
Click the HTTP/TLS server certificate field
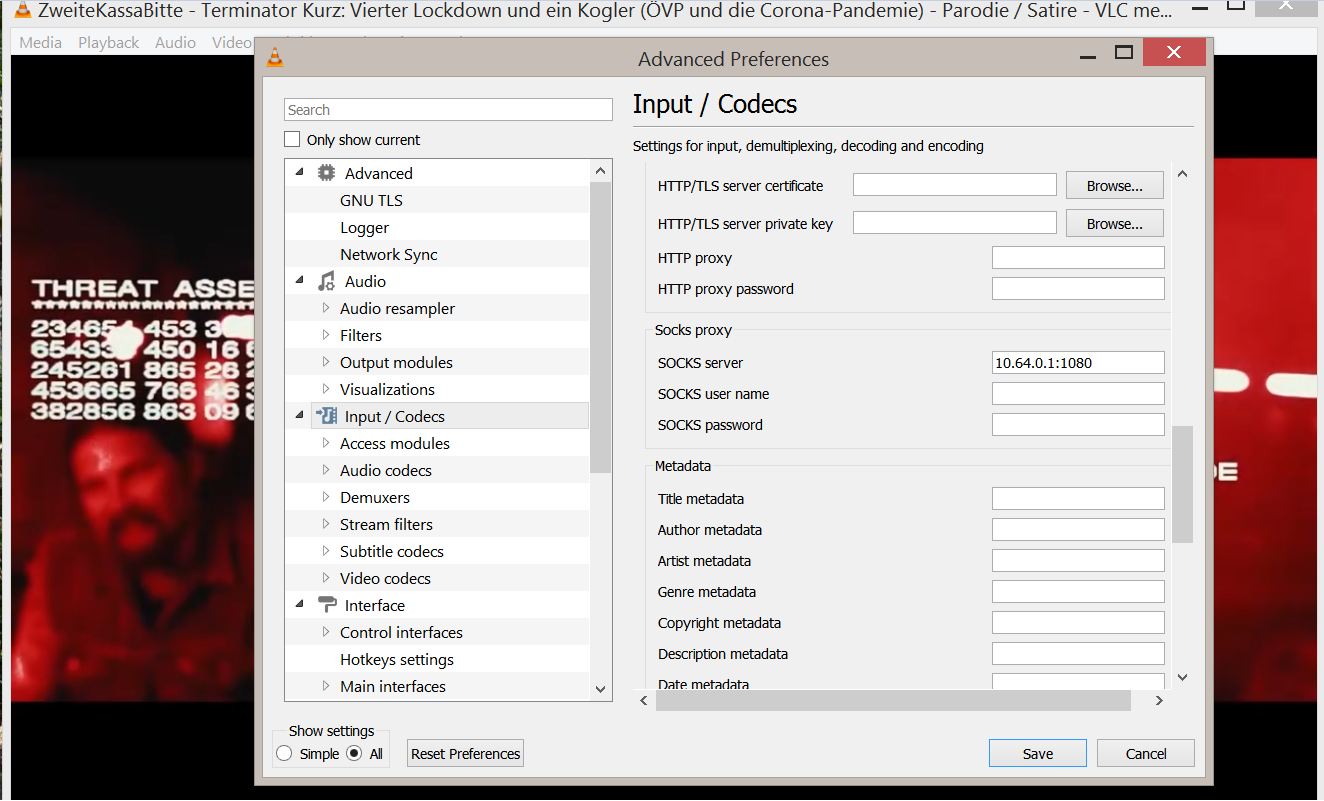955,185
